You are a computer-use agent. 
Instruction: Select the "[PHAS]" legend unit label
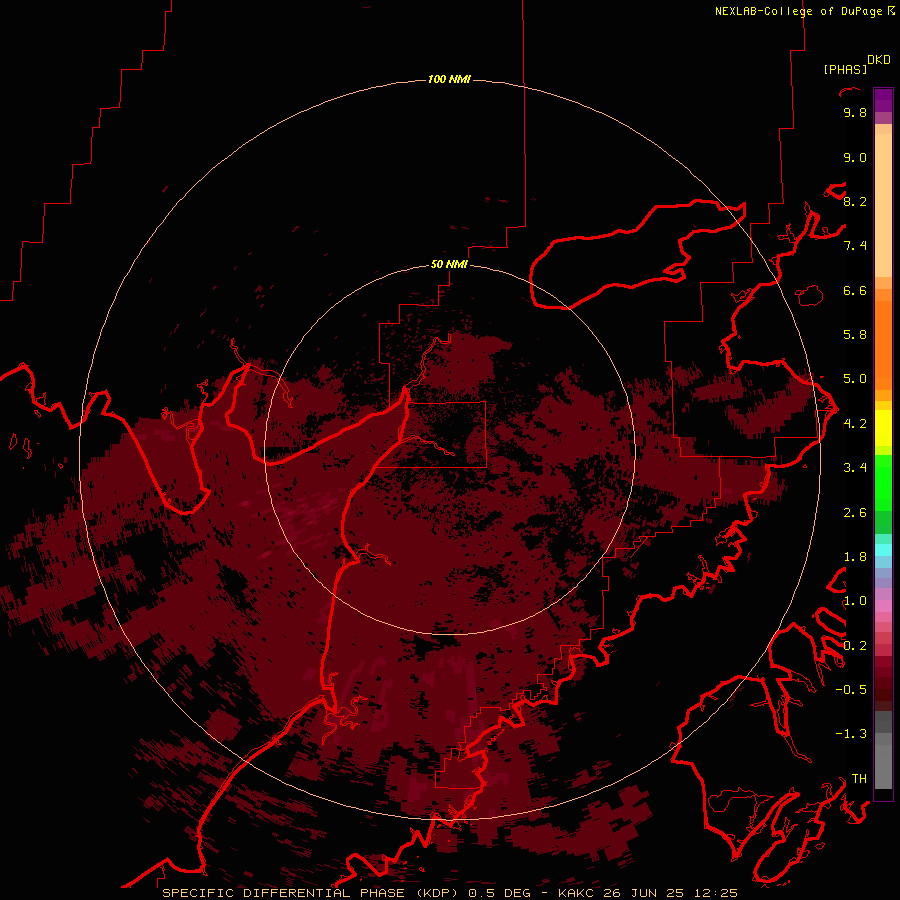click(x=845, y=69)
